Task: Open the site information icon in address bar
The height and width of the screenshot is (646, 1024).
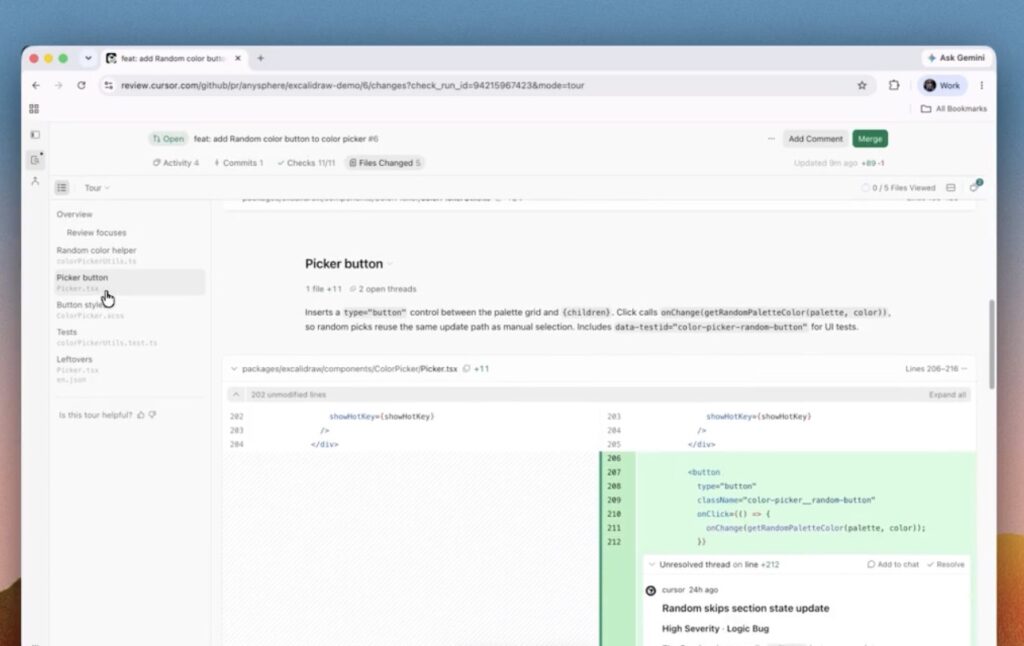Action: [x=108, y=86]
